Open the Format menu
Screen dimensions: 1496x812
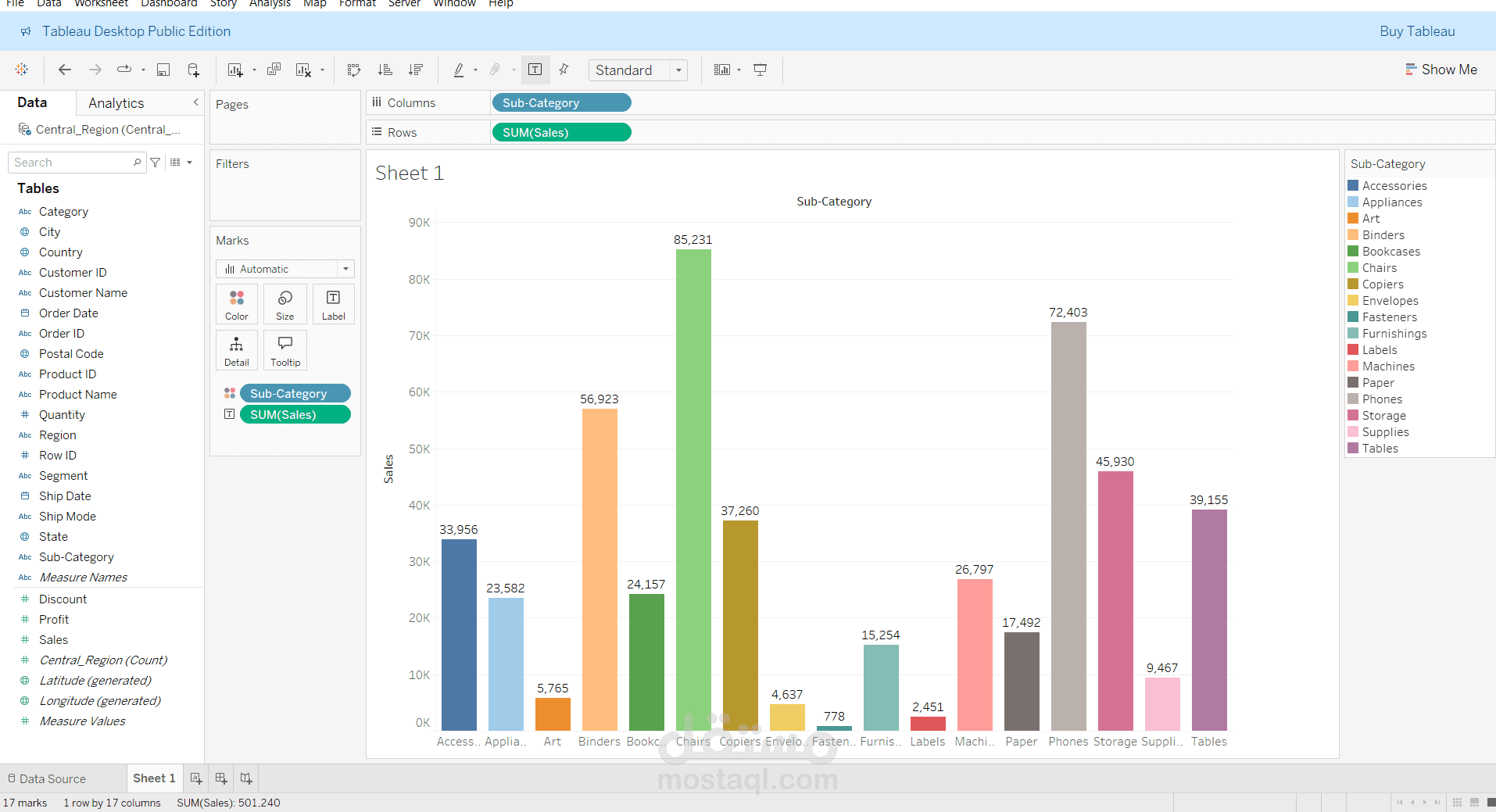pyautogui.click(x=357, y=4)
